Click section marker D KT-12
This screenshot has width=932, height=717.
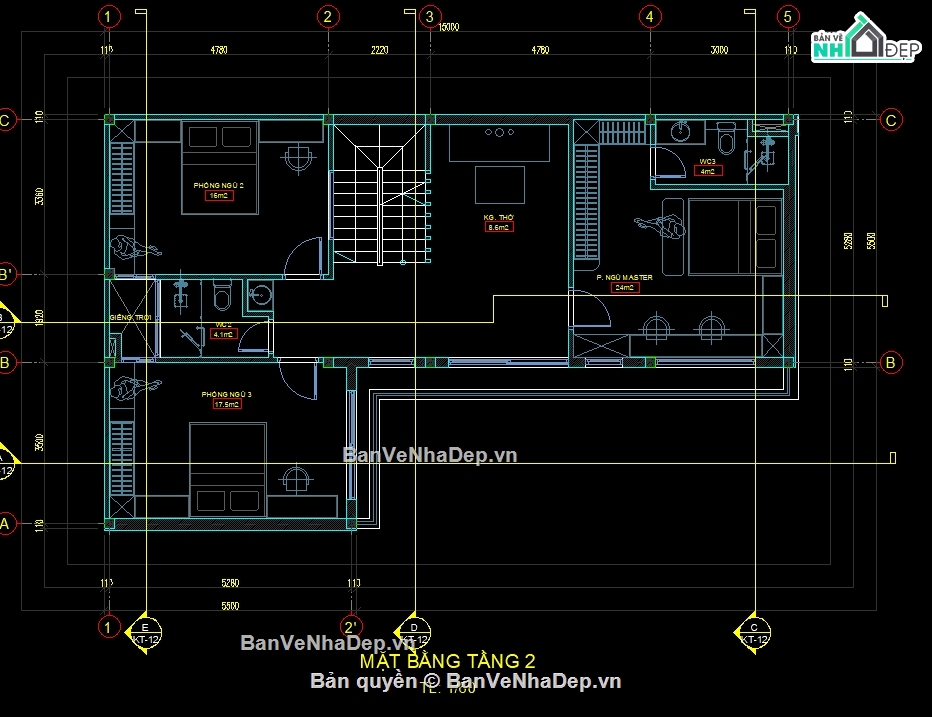coord(414,634)
